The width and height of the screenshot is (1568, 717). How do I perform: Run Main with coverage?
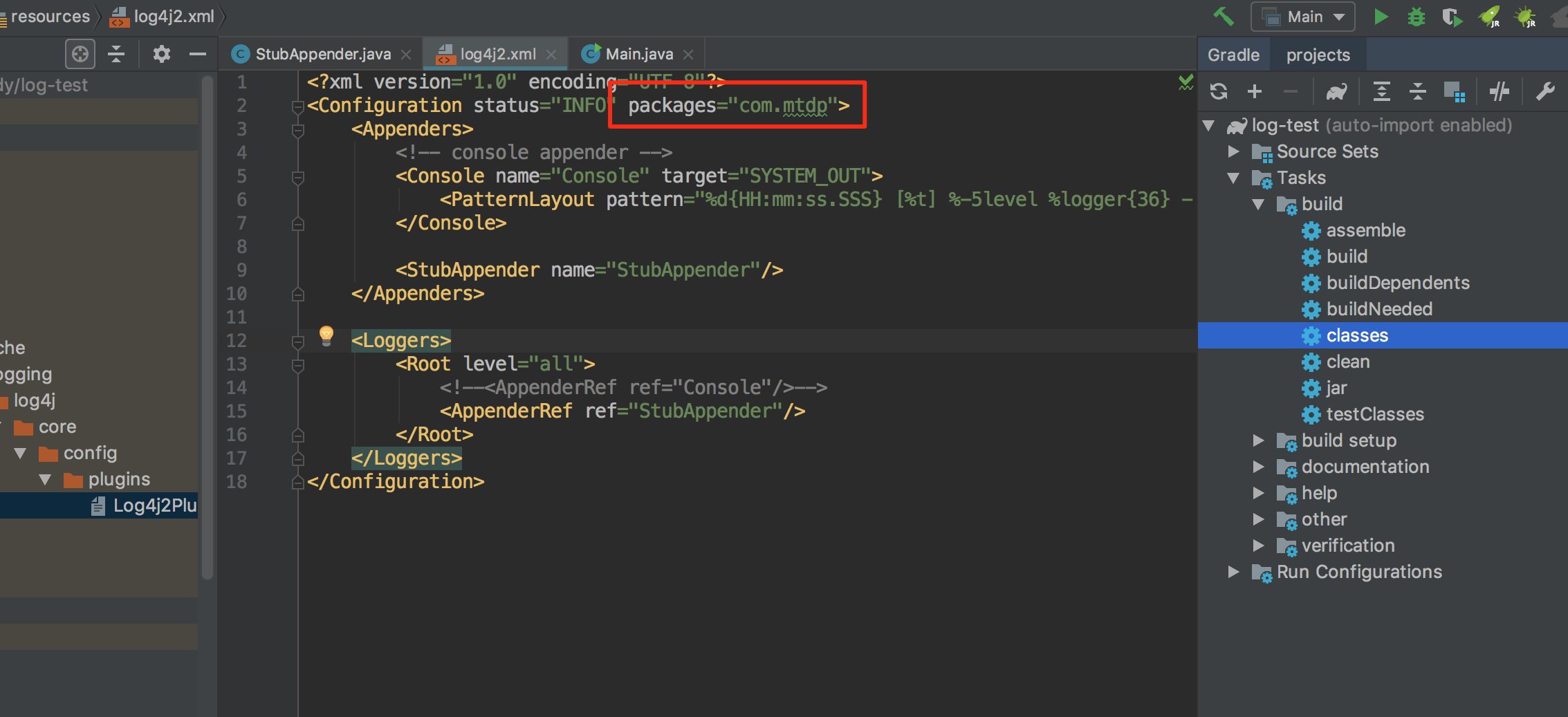point(1452,16)
